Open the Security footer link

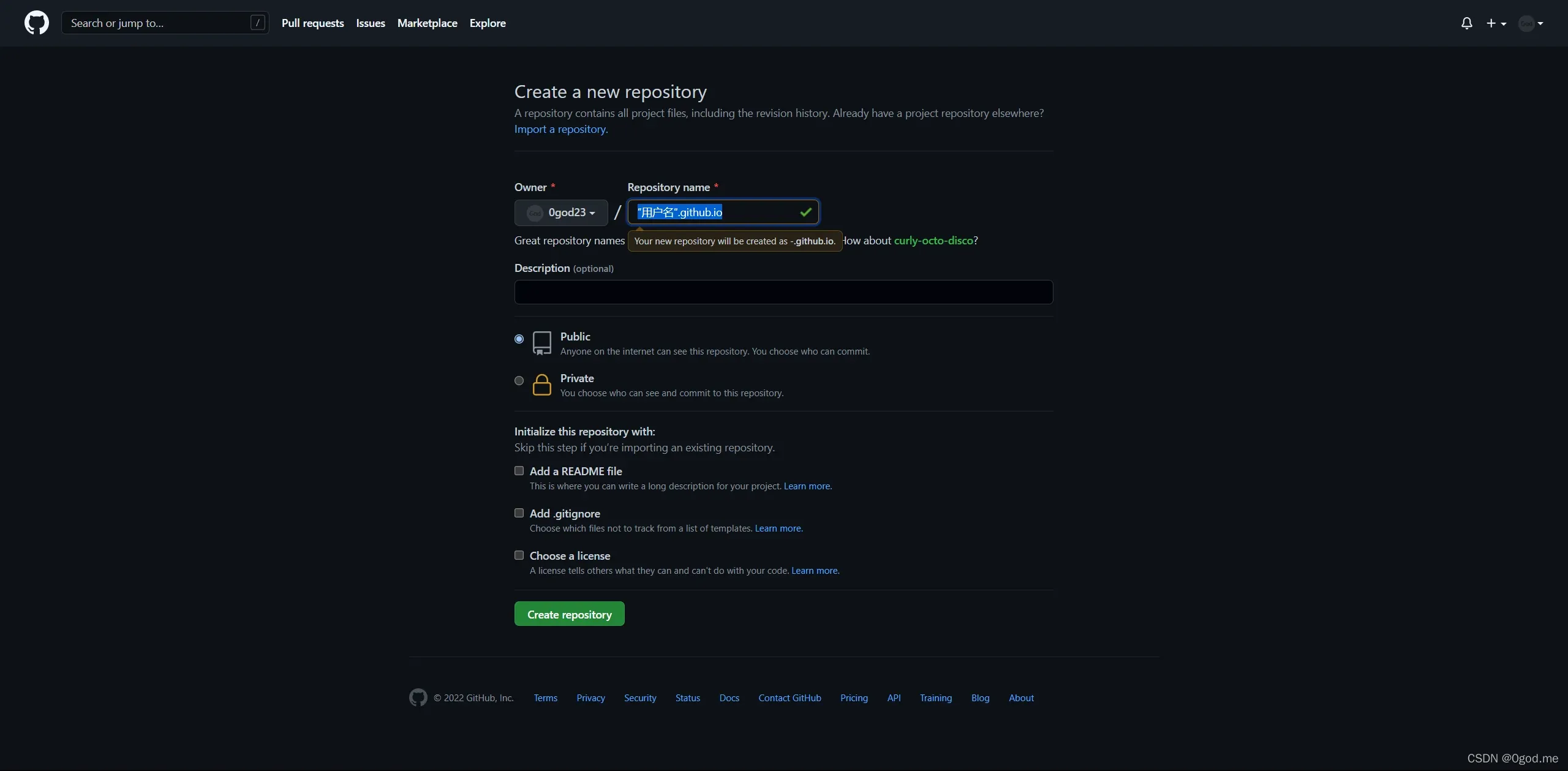pos(640,698)
